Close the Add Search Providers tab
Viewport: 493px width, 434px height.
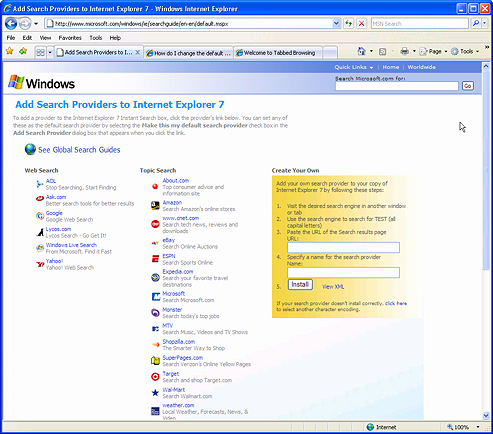coord(137,52)
